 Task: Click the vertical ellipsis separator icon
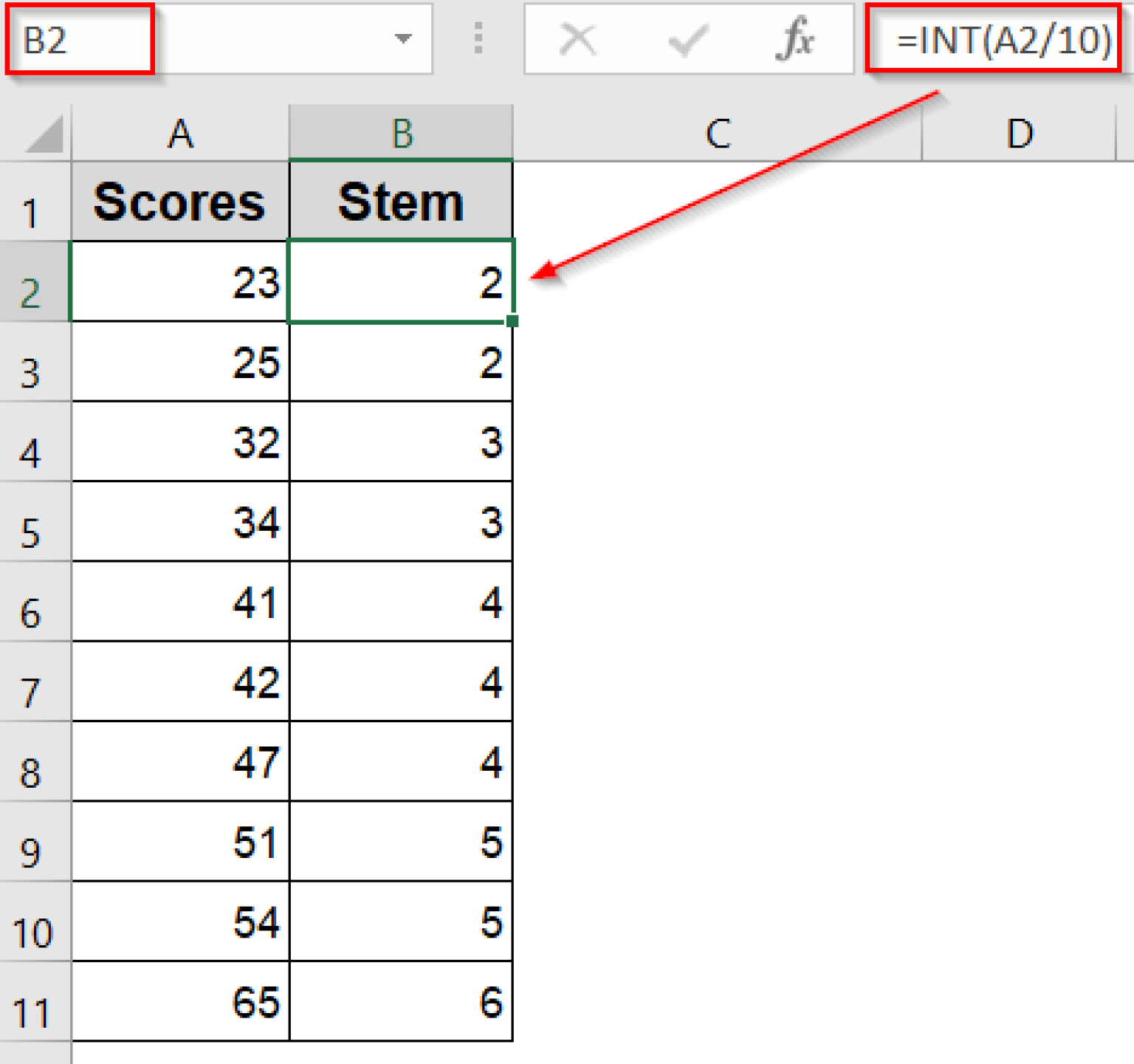tap(478, 41)
